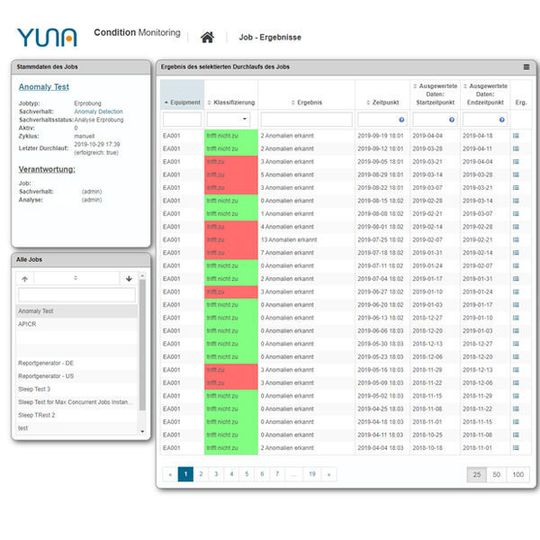
Task: Select Reportgenerator - DE job
Action: [77, 363]
